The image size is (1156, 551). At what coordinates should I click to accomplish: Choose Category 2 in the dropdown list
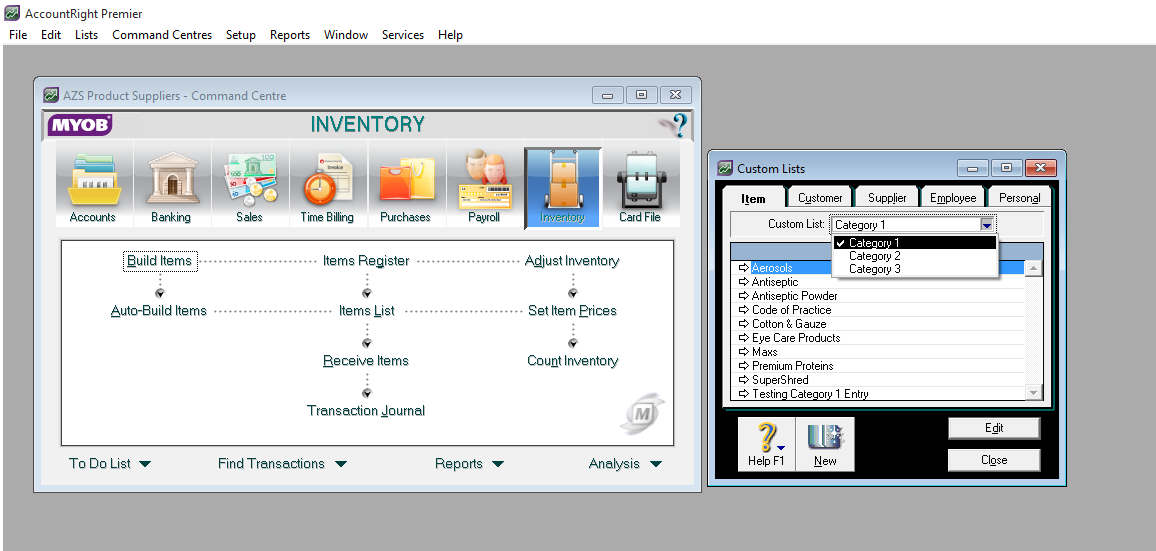click(914, 256)
